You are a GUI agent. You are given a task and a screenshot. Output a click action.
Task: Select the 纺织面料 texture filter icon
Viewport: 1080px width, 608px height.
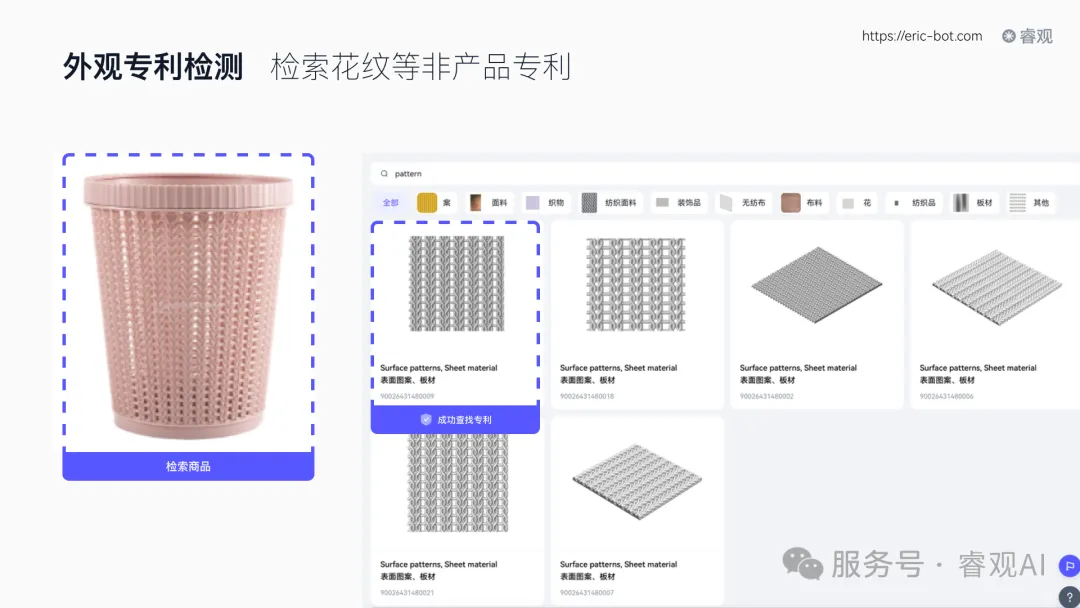click(x=588, y=202)
